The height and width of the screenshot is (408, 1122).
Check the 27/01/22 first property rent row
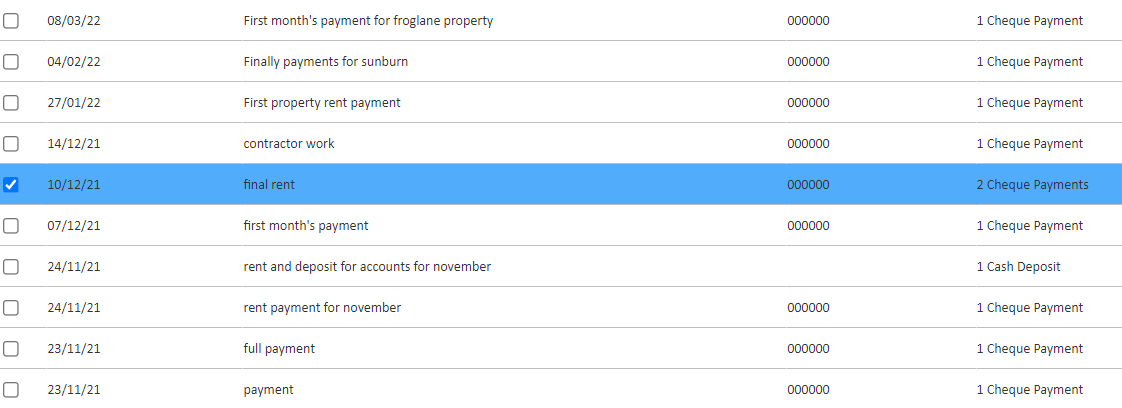11,103
